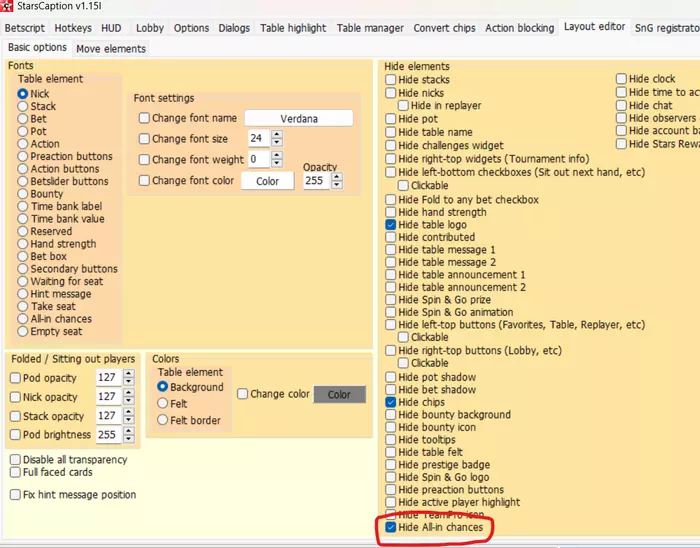This screenshot has height=548, width=700.
Task: Toggle Disable all transparency checkbox
Action: coord(15,459)
